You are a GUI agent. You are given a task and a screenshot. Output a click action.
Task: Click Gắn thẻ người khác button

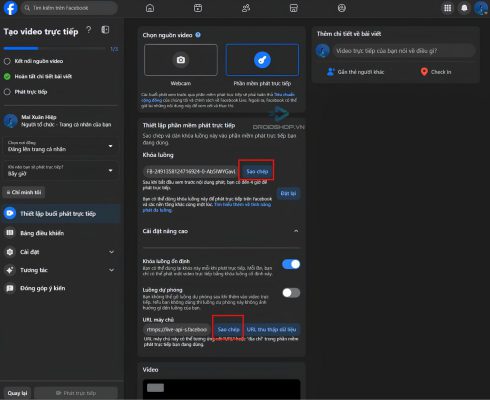tap(355, 72)
